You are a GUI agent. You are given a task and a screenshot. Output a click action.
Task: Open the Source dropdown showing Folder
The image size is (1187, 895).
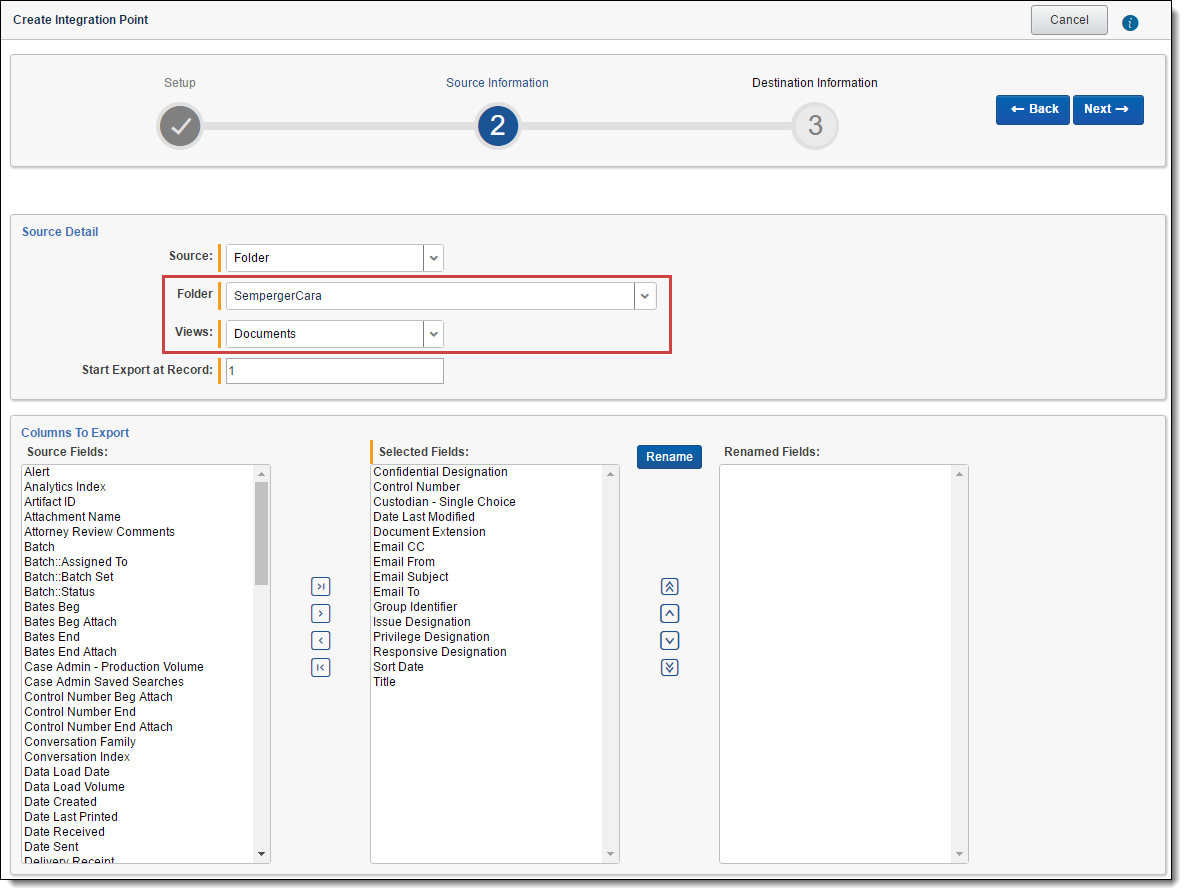tap(433, 258)
